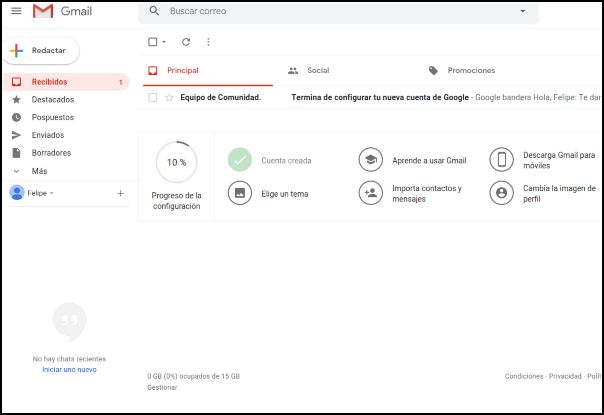Image resolution: width=604 pixels, height=415 pixels.
Task: Click the 0 GB ocupados de 15 GB text
Action: (193, 376)
